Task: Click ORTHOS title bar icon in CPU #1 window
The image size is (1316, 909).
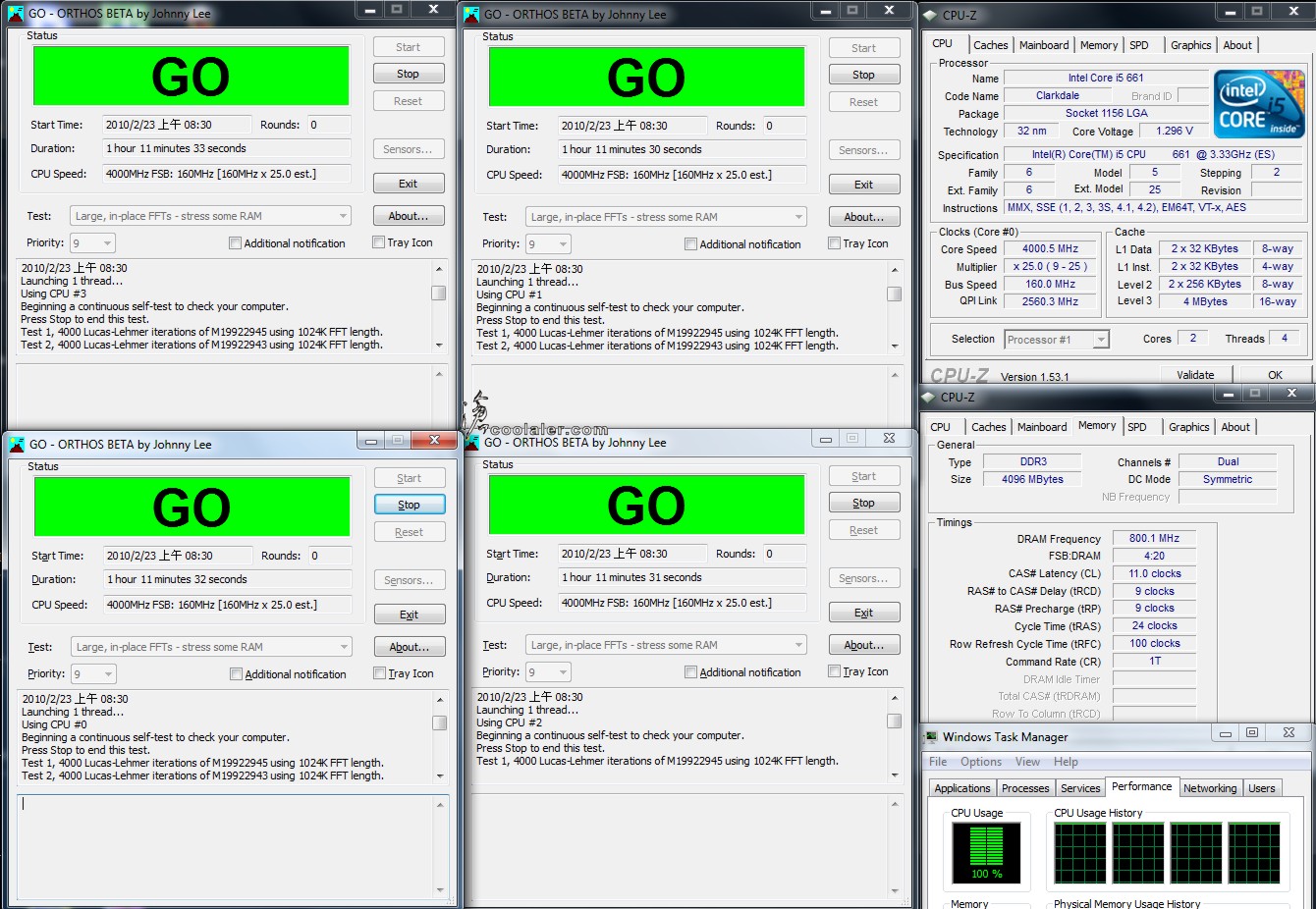Action: [x=471, y=15]
